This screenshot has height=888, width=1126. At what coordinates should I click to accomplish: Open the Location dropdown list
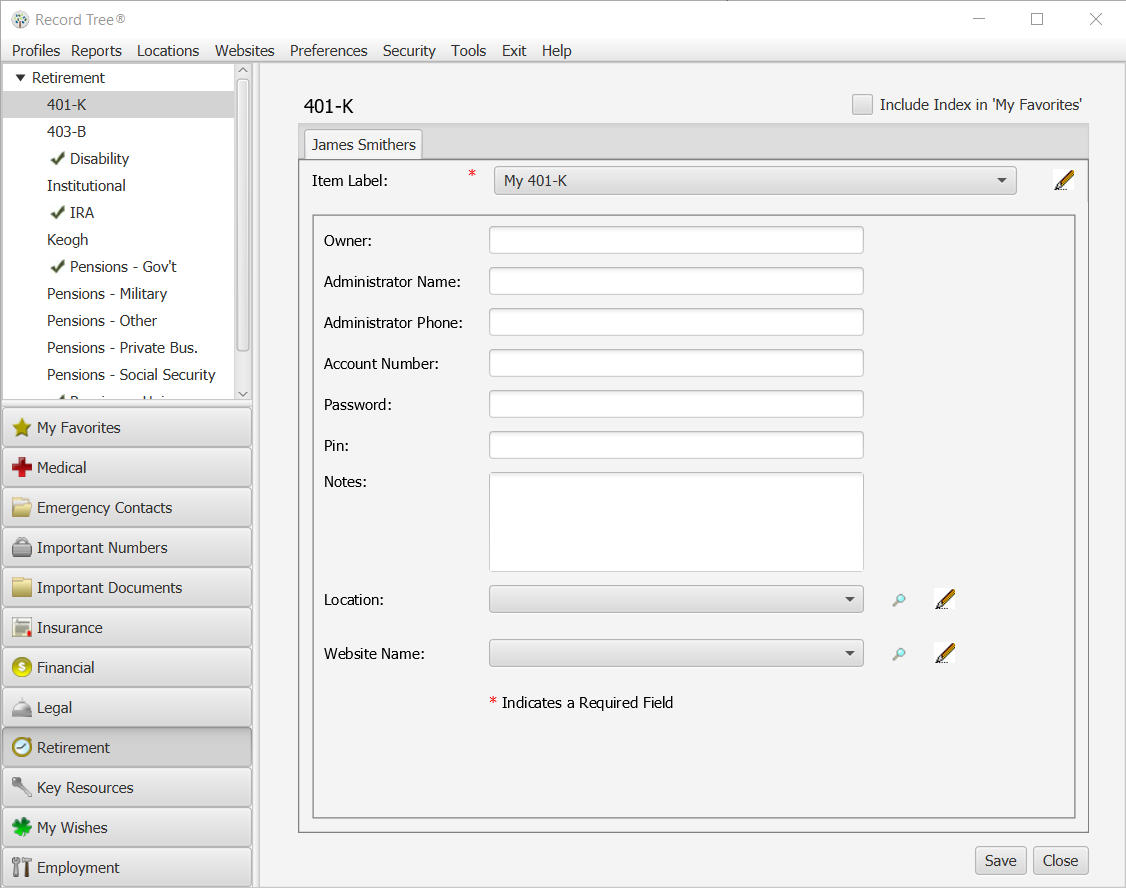[x=850, y=598]
